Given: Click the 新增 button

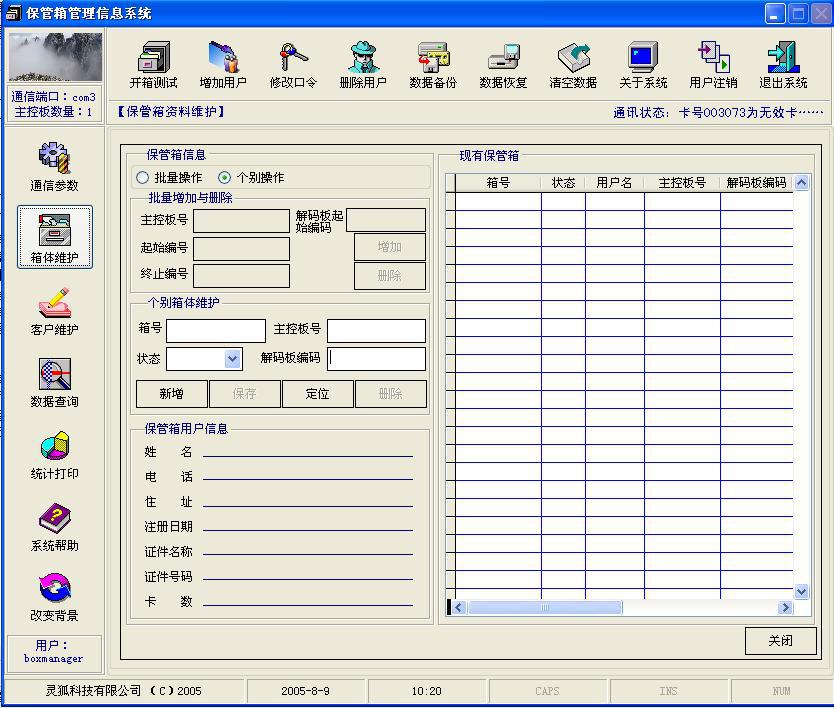Looking at the screenshot, I should pos(171,394).
